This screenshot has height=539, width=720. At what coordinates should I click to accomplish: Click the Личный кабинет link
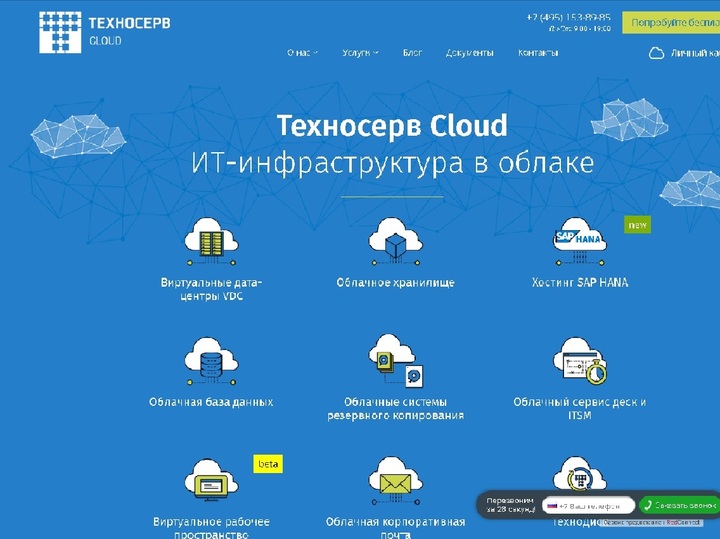695,53
